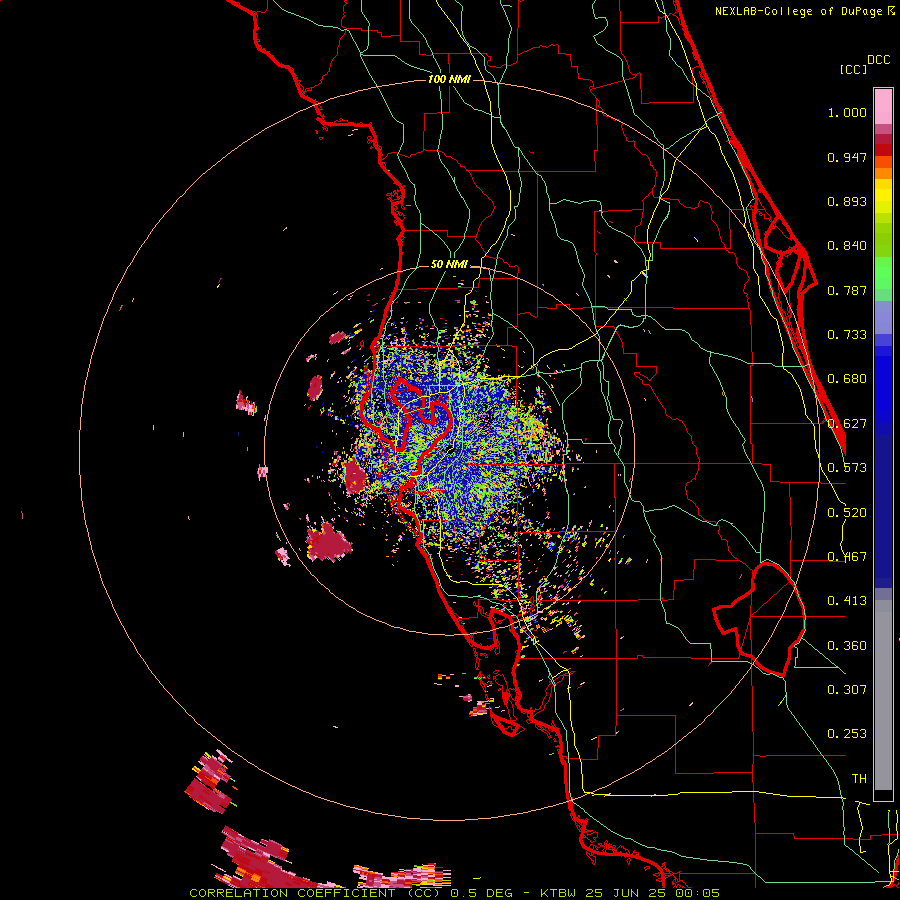Select the 0.893 legend value
This screenshot has width=900, height=900.
point(847,201)
